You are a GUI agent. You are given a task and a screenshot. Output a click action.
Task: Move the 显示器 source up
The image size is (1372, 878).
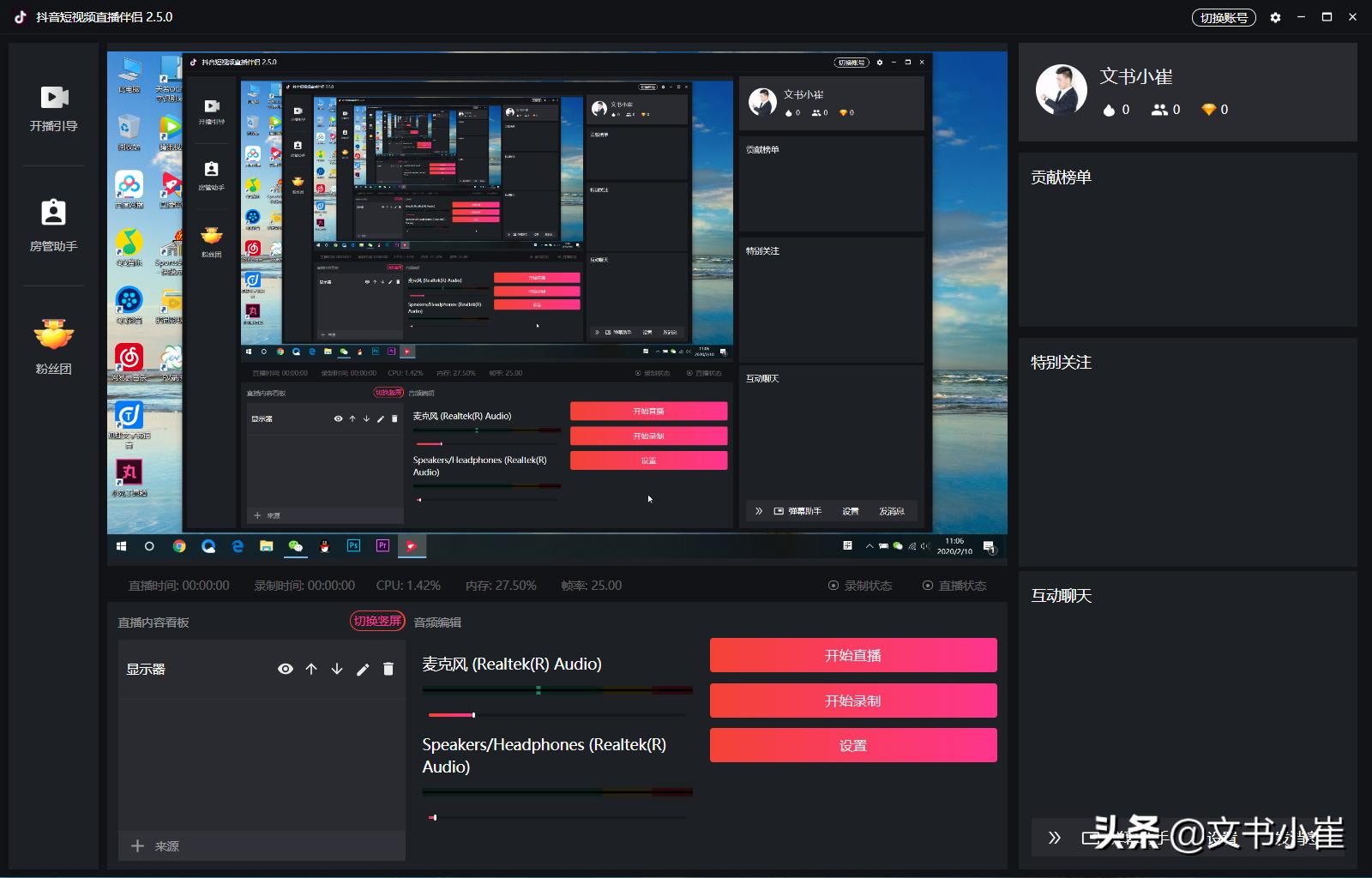click(311, 669)
